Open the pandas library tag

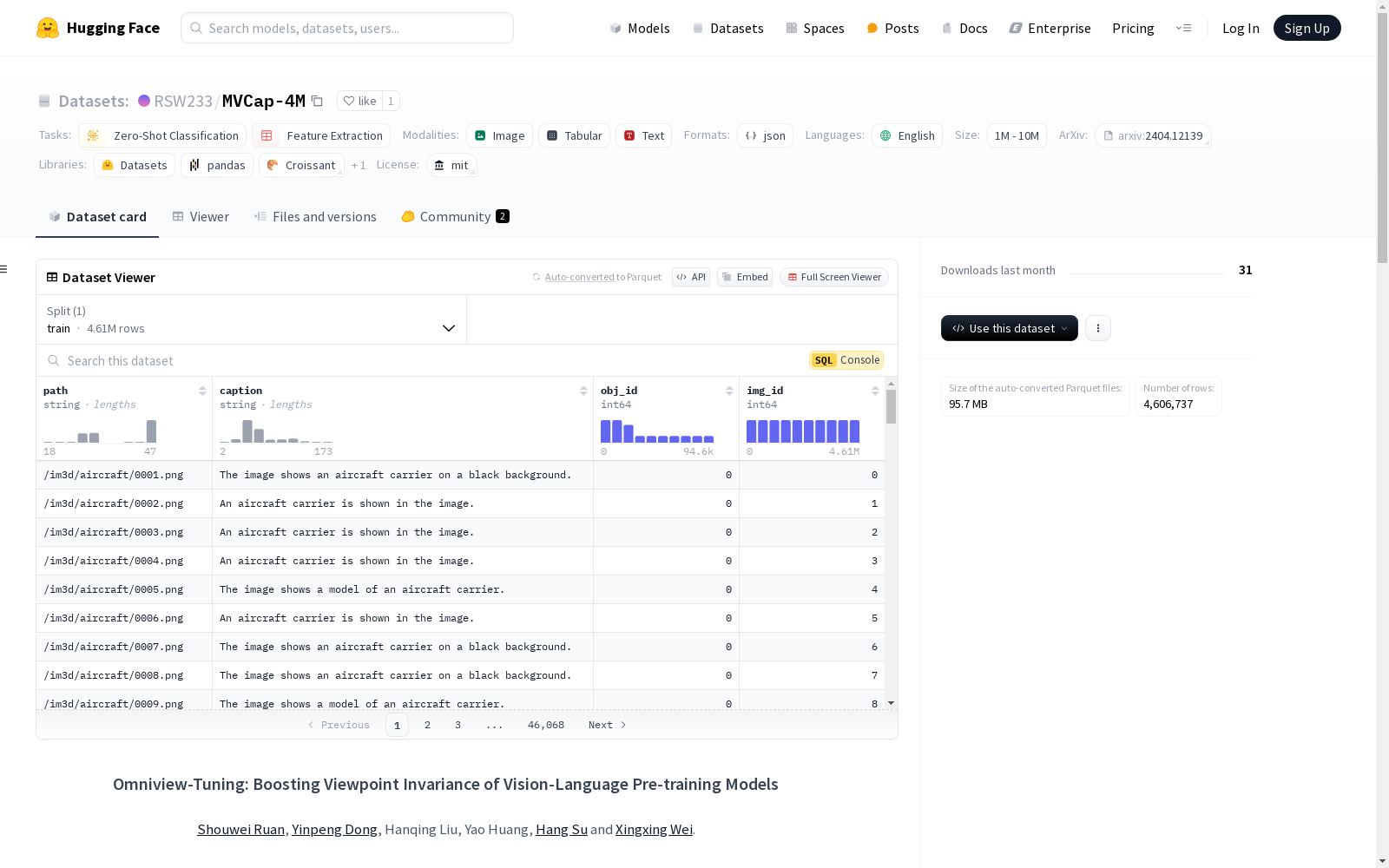pyautogui.click(x=217, y=165)
